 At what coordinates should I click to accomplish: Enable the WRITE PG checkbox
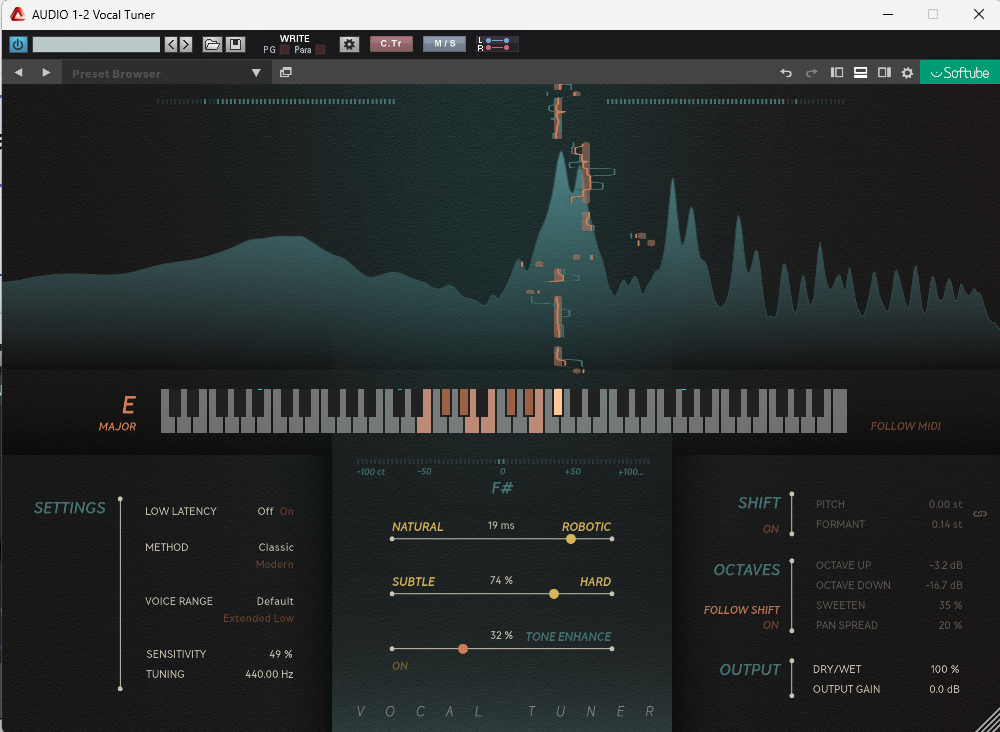point(284,50)
